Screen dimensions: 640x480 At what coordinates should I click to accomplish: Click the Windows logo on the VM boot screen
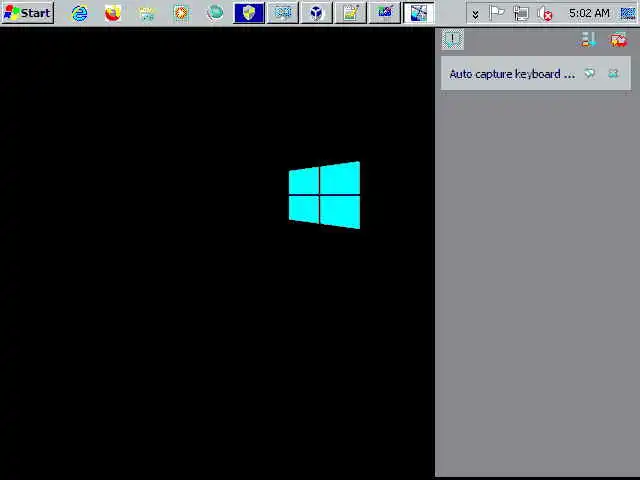(324, 195)
